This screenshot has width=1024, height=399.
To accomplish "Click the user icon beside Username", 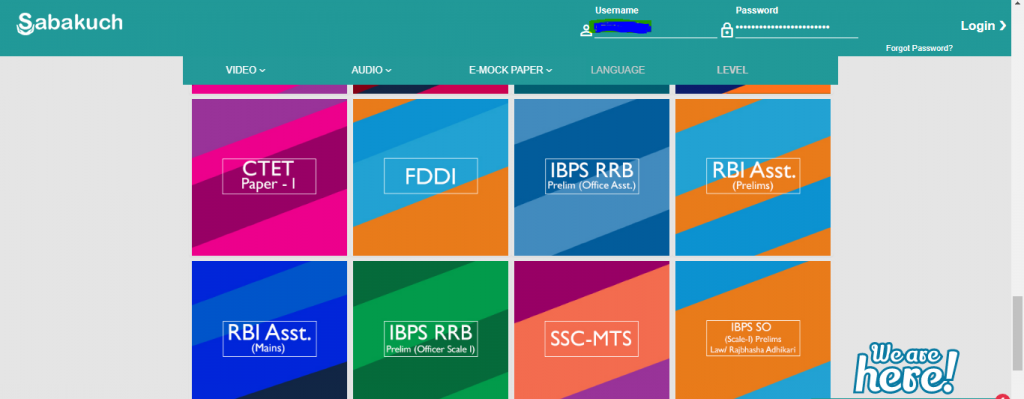I will coord(586,30).
